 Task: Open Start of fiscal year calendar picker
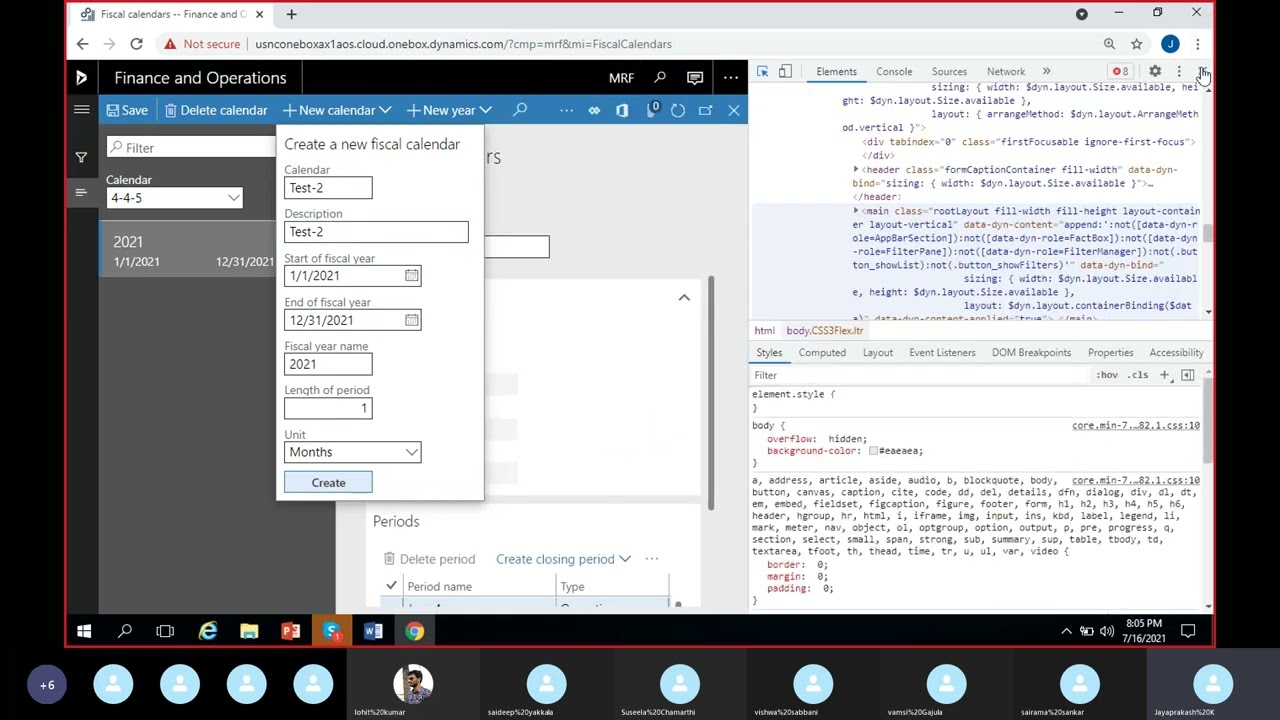(411, 276)
